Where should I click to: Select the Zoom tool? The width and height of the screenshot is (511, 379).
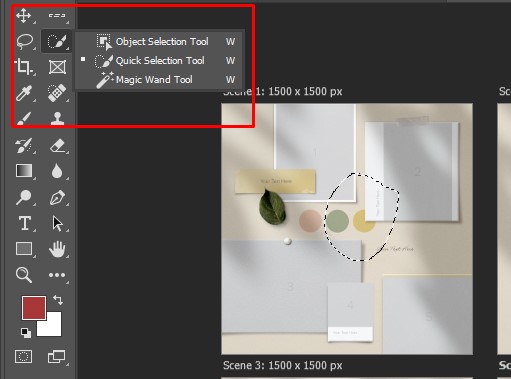[24, 275]
